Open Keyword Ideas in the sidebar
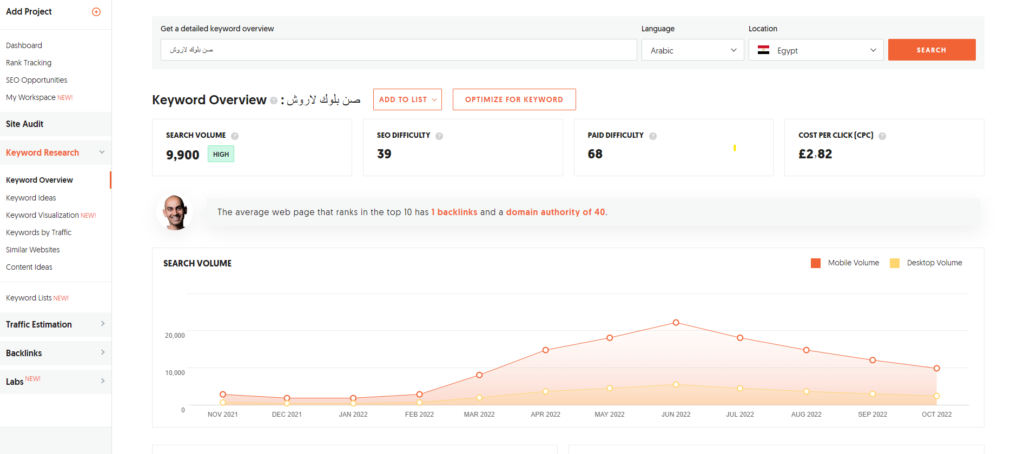 [x=31, y=198]
